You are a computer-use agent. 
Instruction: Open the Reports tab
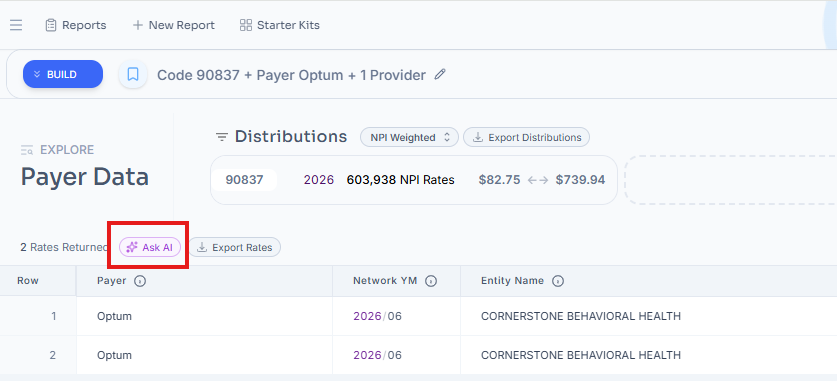coord(76,25)
